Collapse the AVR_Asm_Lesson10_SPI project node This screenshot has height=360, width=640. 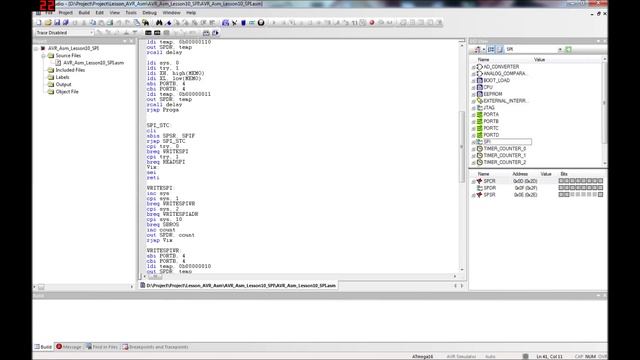pyautogui.click(x=36, y=49)
